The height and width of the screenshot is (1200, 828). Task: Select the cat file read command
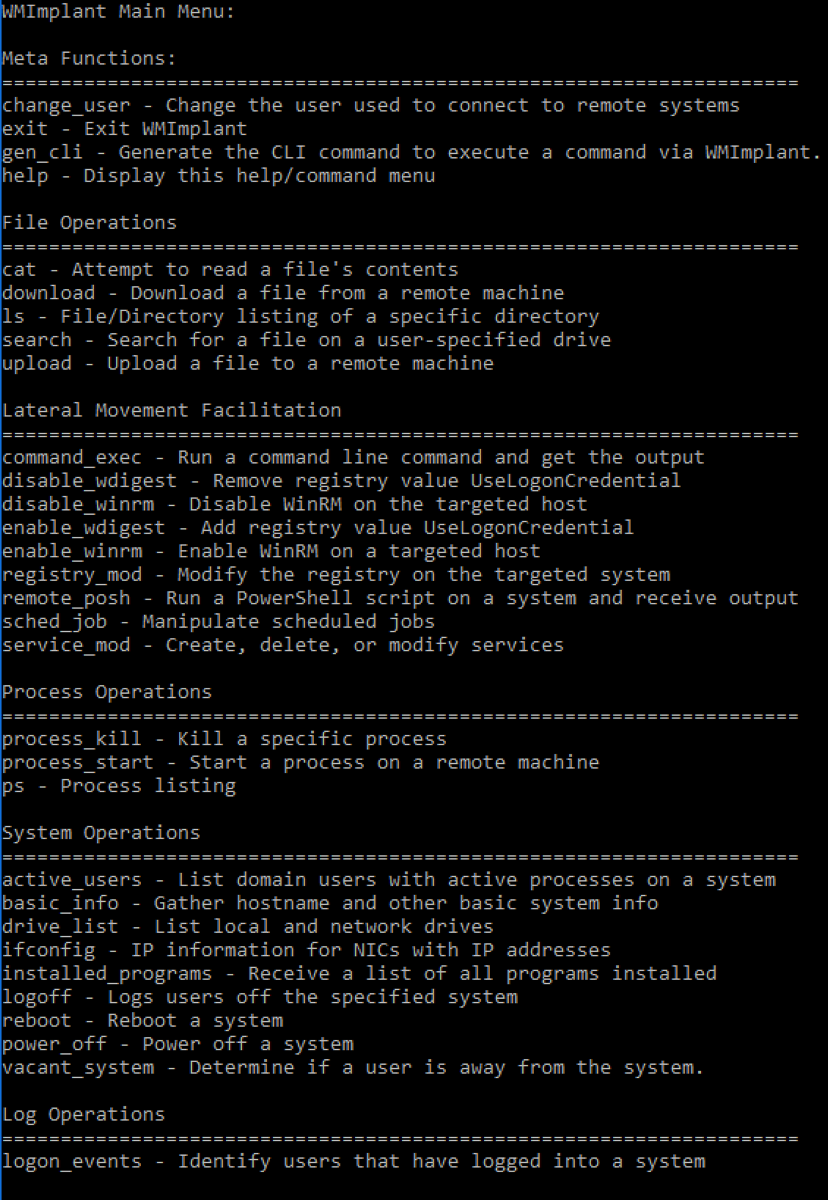(x=230, y=269)
